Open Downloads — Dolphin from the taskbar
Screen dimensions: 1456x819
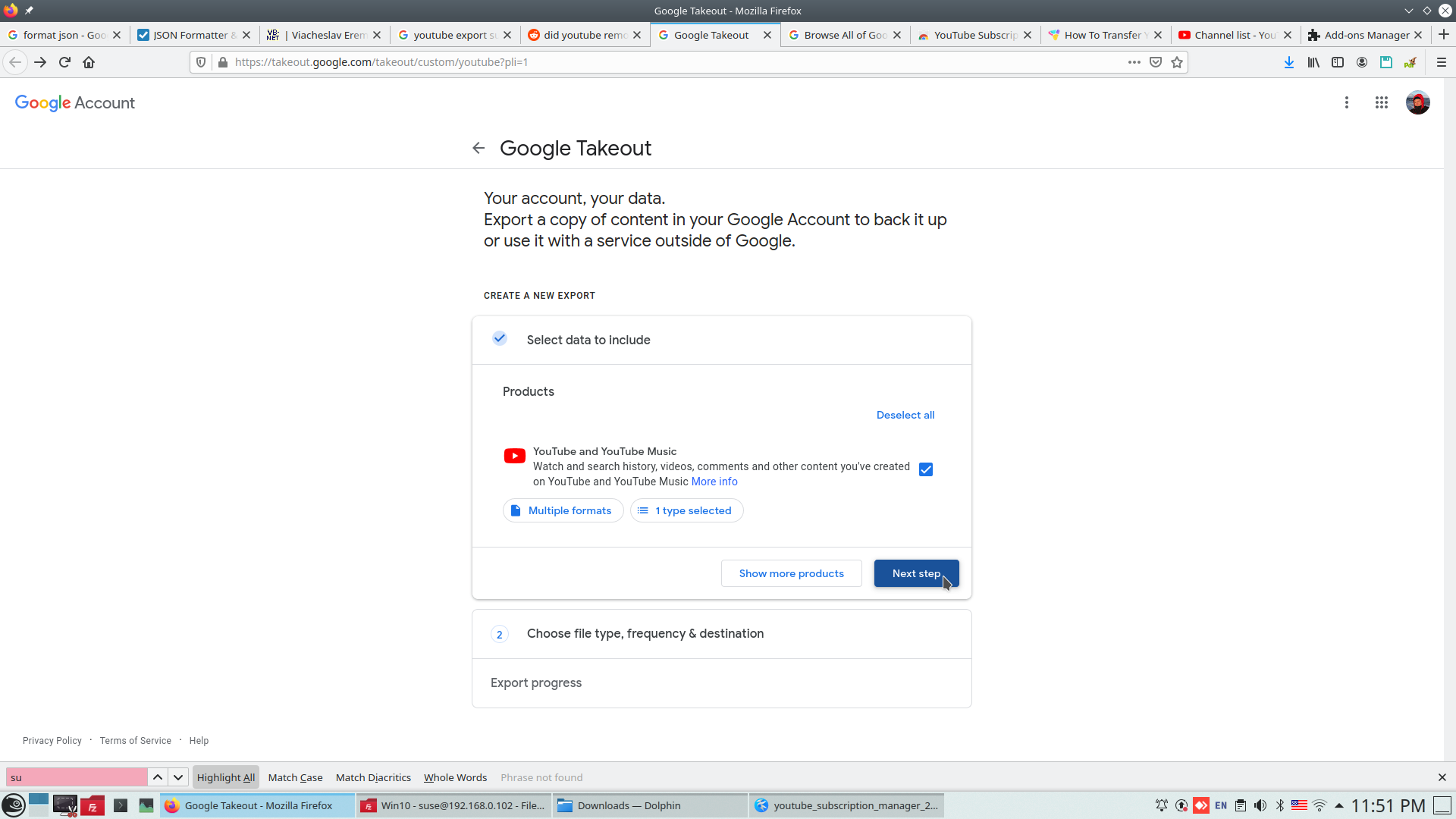pyautogui.click(x=628, y=805)
